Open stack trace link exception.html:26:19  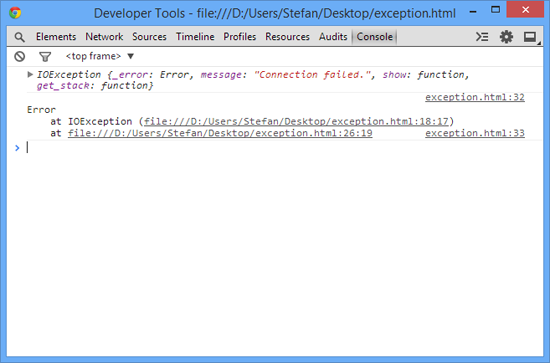[x=220, y=133]
